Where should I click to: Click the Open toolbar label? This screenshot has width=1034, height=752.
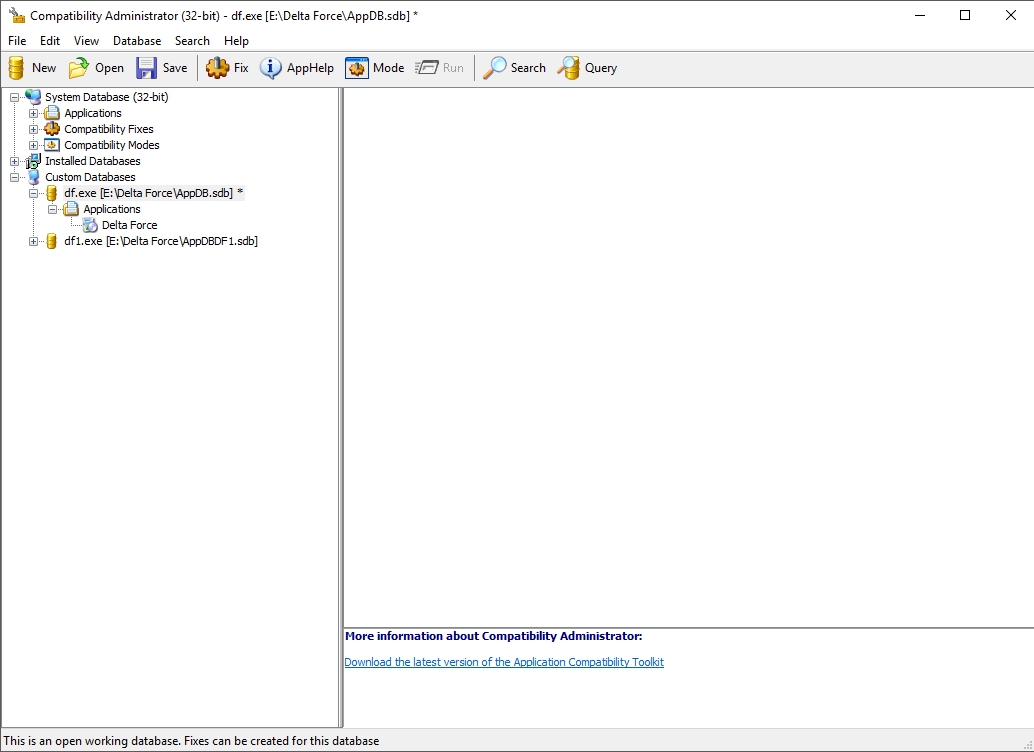coord(109,68)
